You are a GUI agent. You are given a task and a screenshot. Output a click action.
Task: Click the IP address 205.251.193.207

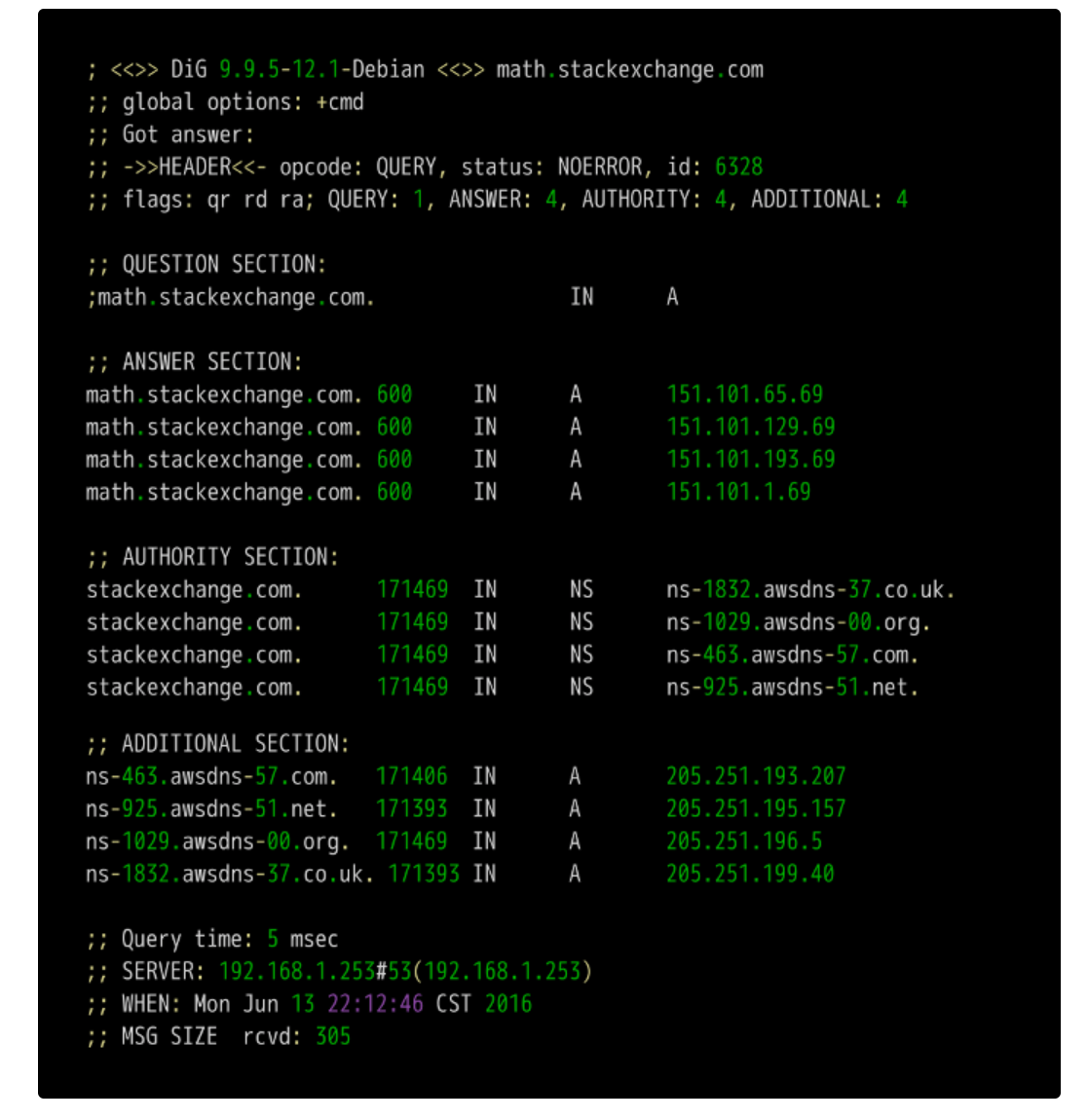[x=756, y=776]
